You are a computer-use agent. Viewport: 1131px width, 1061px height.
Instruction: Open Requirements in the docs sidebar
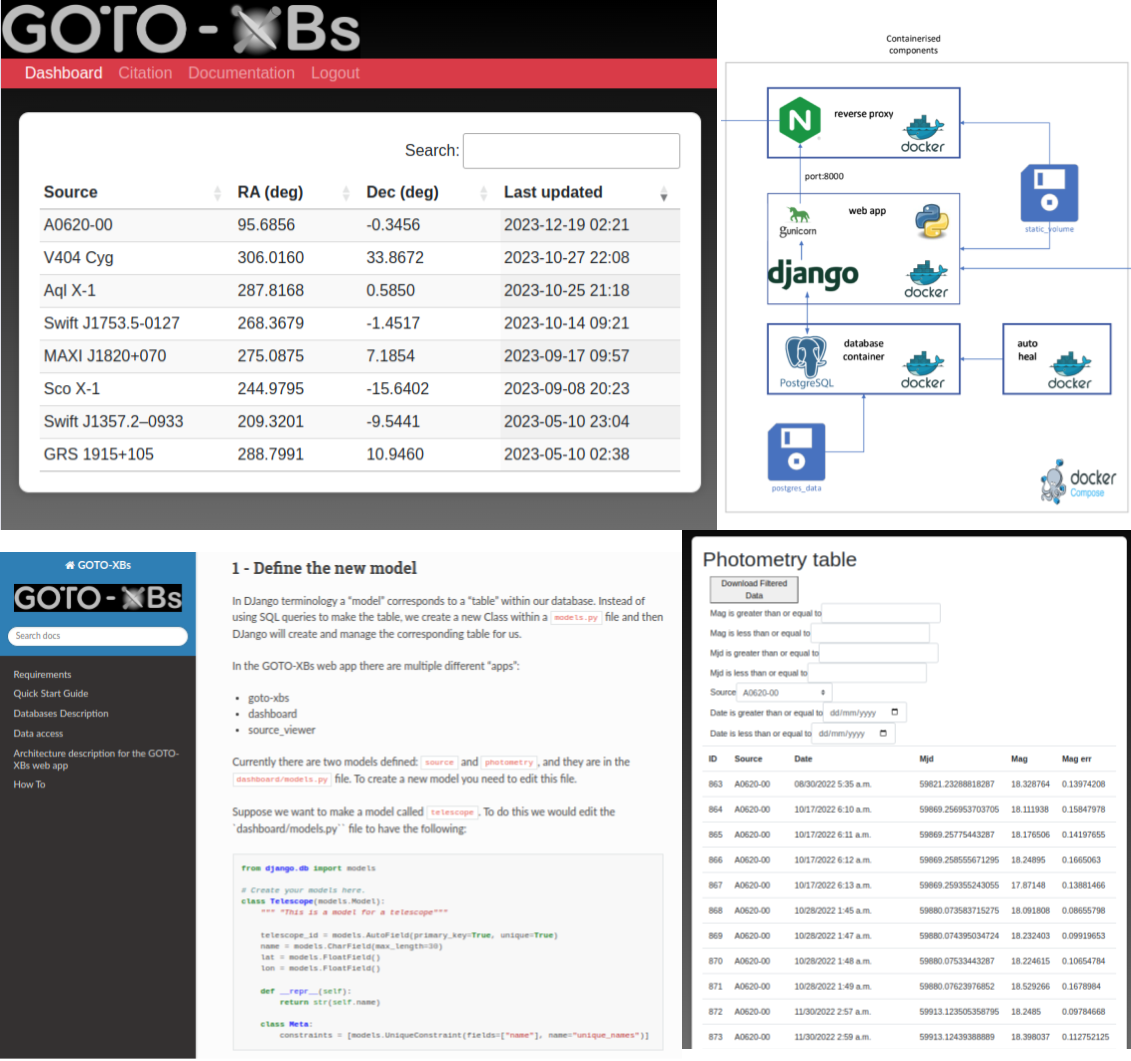click(x=43, y=674)
